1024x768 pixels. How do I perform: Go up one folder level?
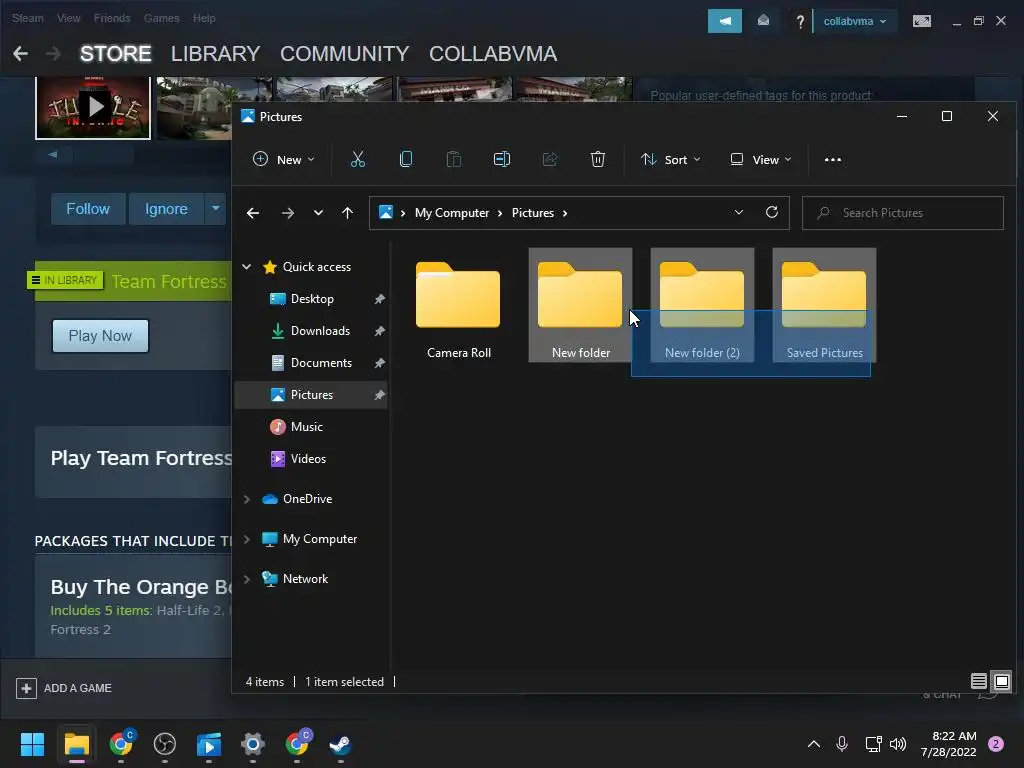pyautogui.click(x=347, y=213)
